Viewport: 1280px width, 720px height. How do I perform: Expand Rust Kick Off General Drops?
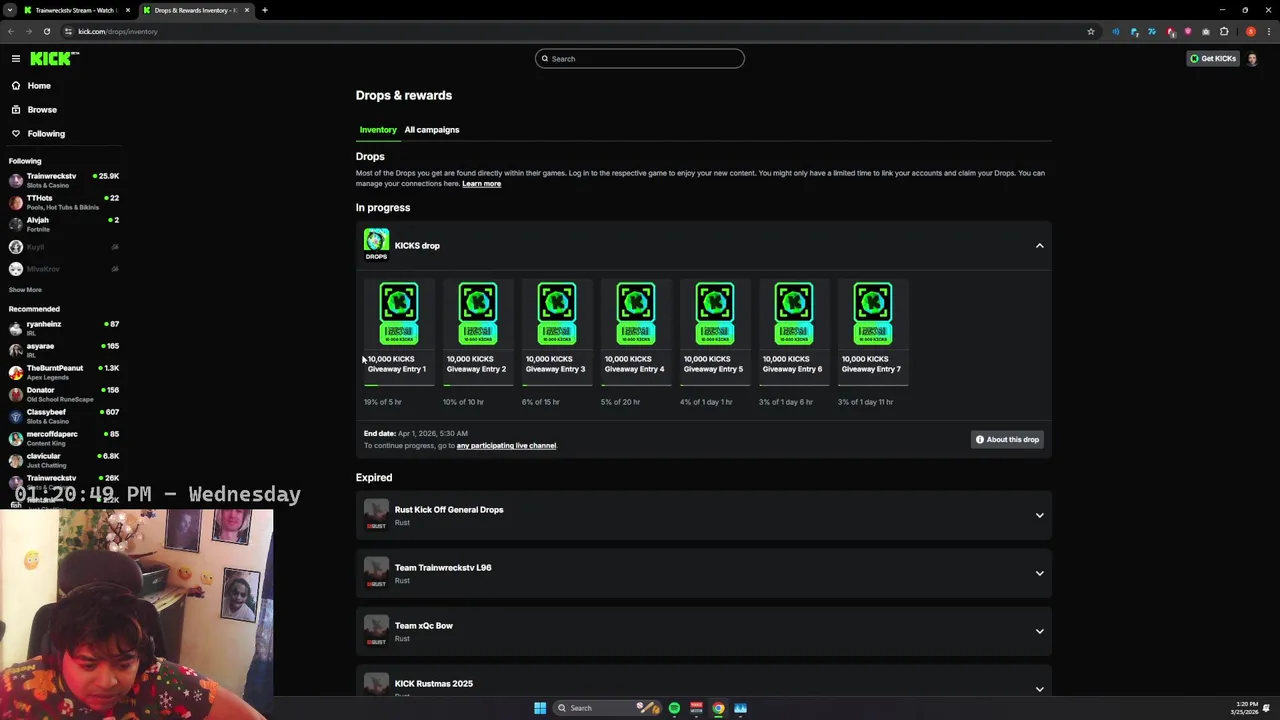[x=1039, y=515]
